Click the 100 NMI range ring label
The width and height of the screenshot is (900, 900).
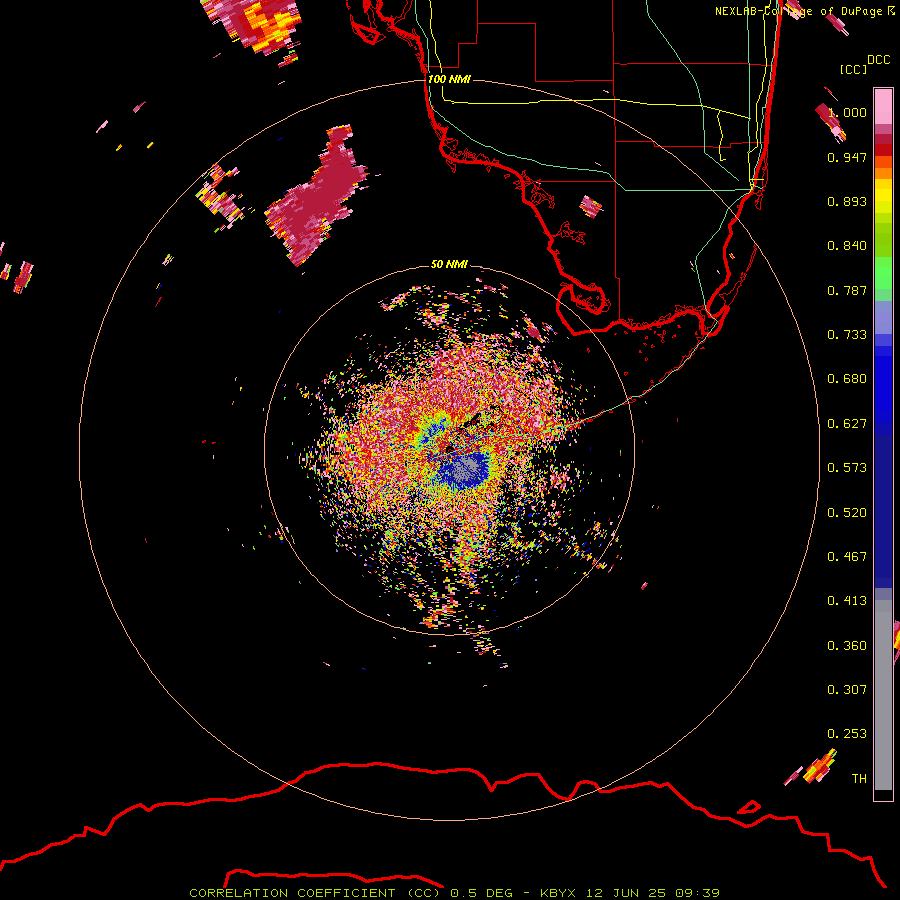[449, 79]
